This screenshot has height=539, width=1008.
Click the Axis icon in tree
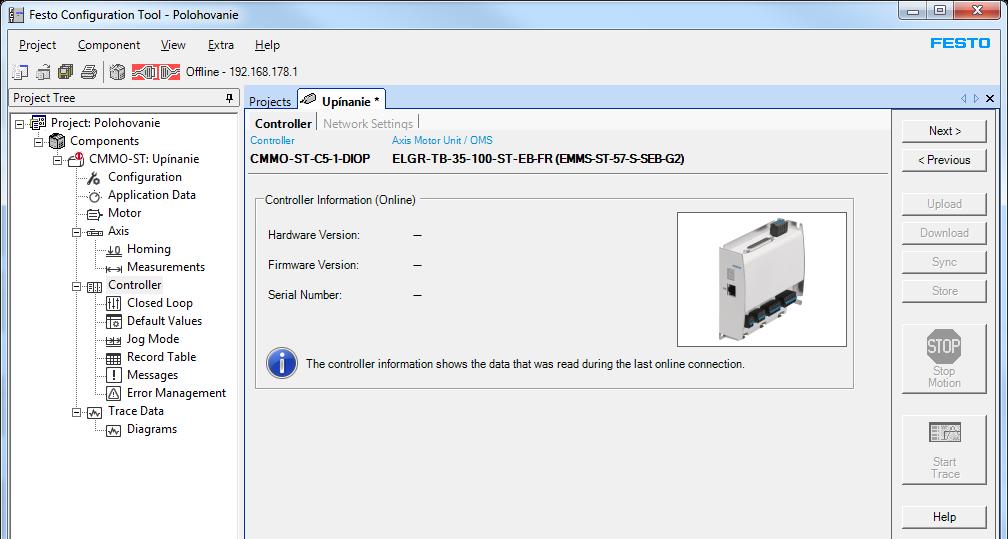[x=94, y=232]
